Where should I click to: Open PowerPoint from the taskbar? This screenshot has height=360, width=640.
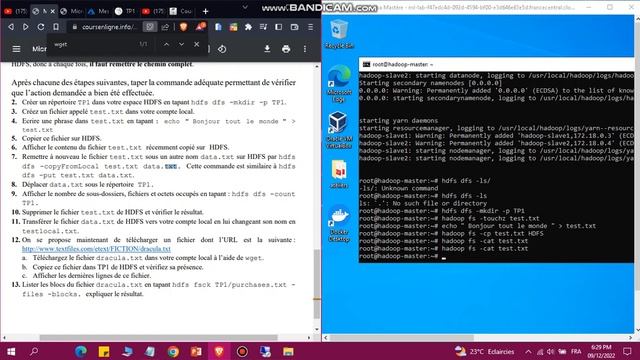pyautogui.click(x=196, y=351)
